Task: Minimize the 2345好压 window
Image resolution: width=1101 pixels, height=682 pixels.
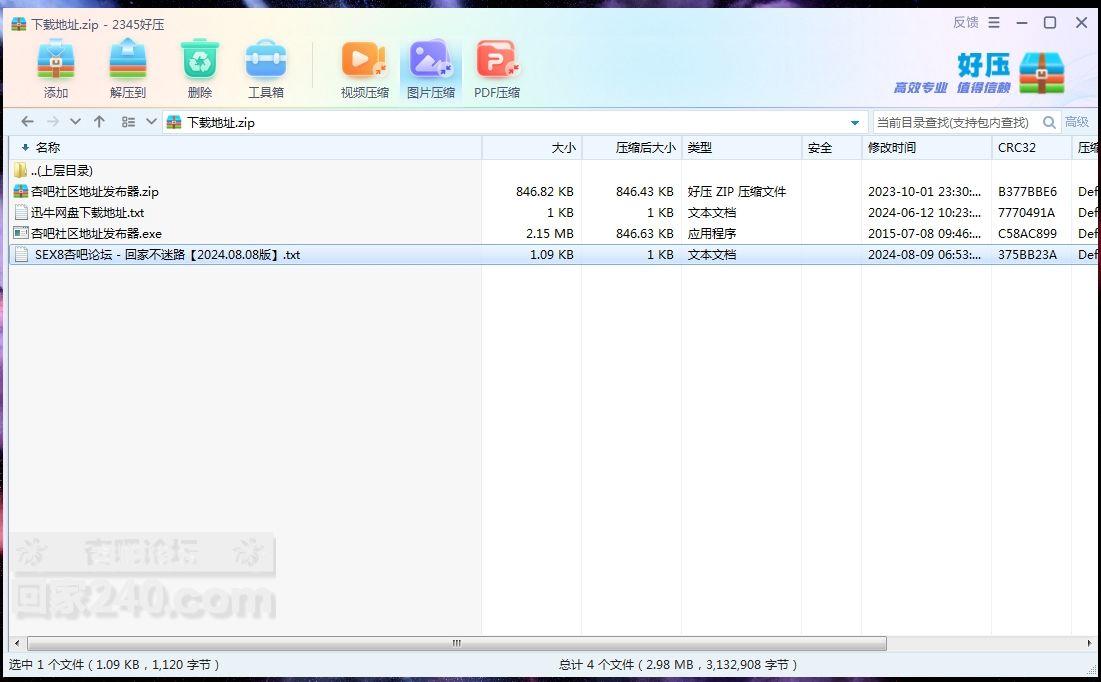Action: pyautogui.click(x=1022, y=22)
